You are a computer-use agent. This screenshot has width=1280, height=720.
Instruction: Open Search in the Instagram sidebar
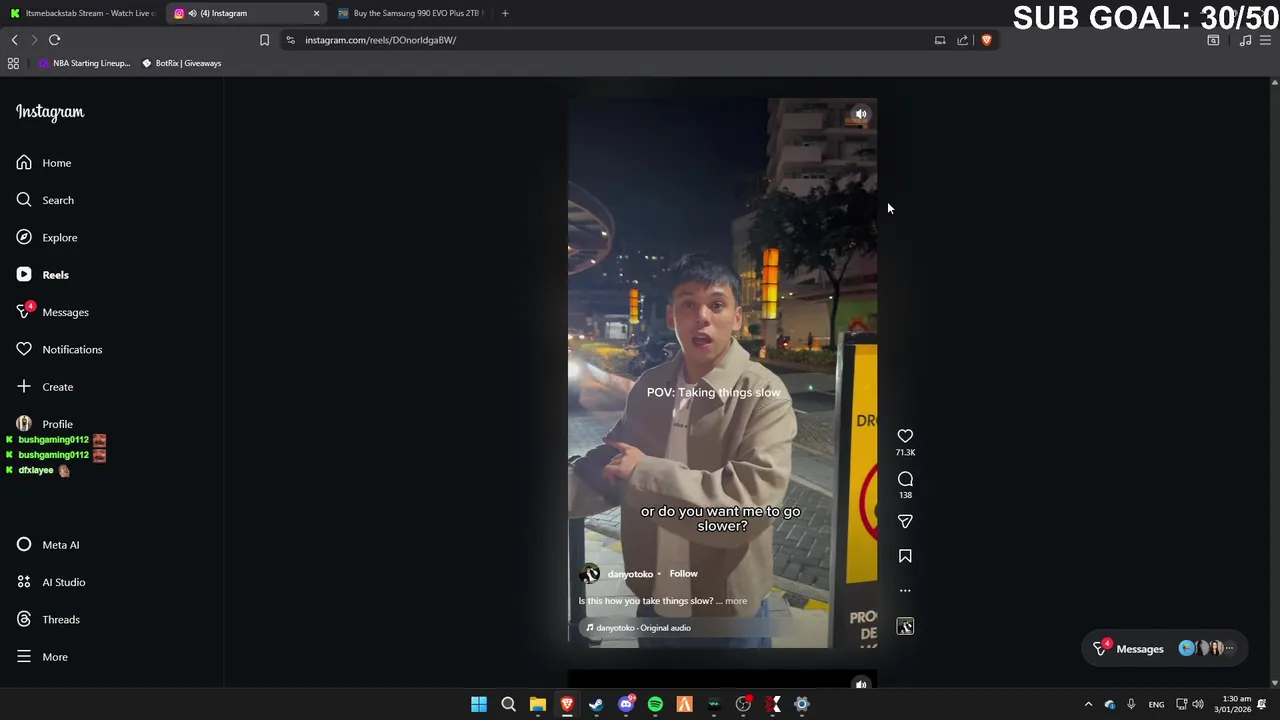tap(45, 200)
